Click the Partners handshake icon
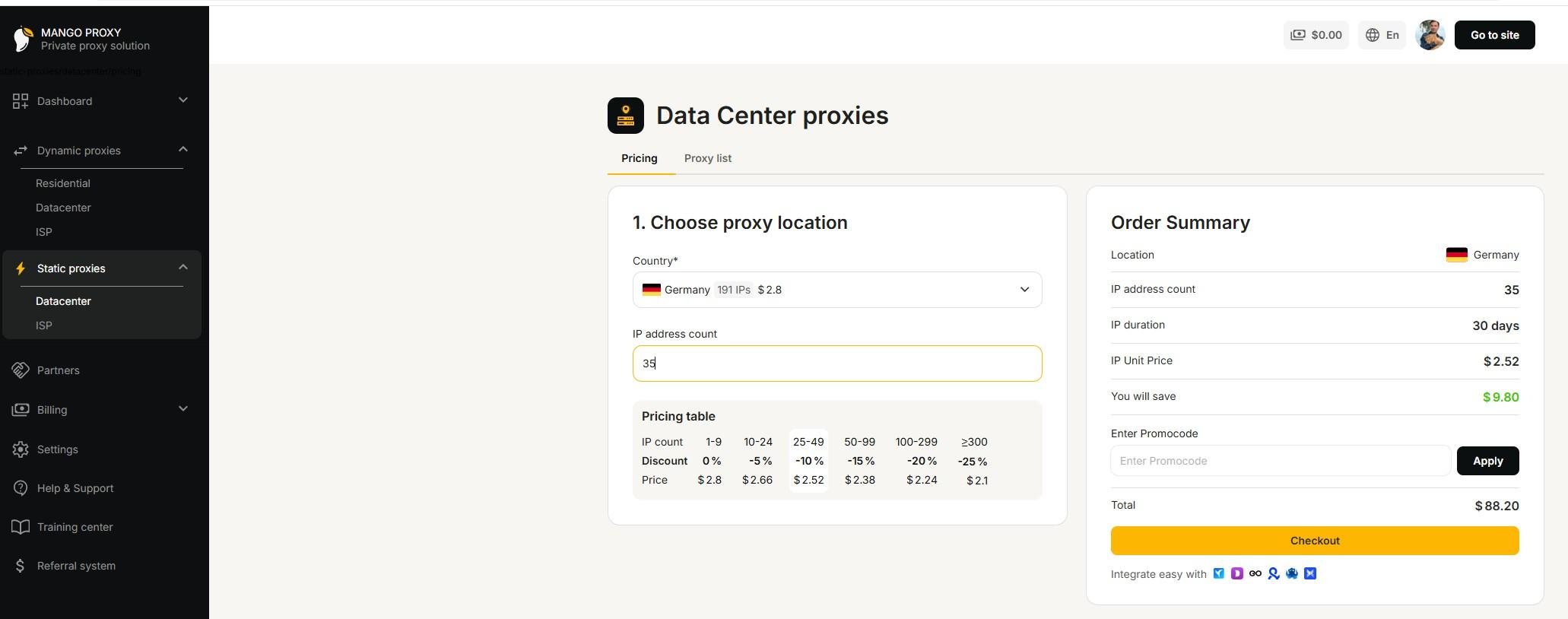Image resolution: width=1568 pixels, height=619 pixels. click(x=21, y=370)
